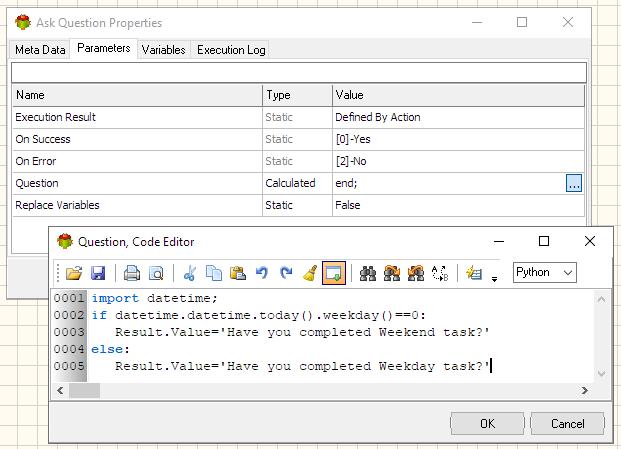Image resolution: width=621 pixels, height=449 pixels.
Task: Select the Execution Result row name
Action: pos(55,117)
